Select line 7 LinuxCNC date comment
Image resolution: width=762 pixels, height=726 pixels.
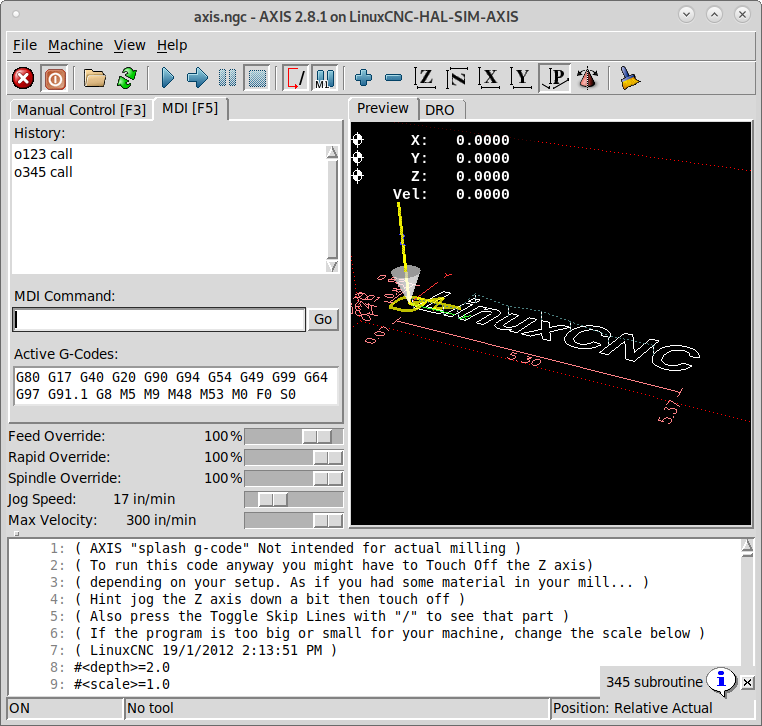205,650
